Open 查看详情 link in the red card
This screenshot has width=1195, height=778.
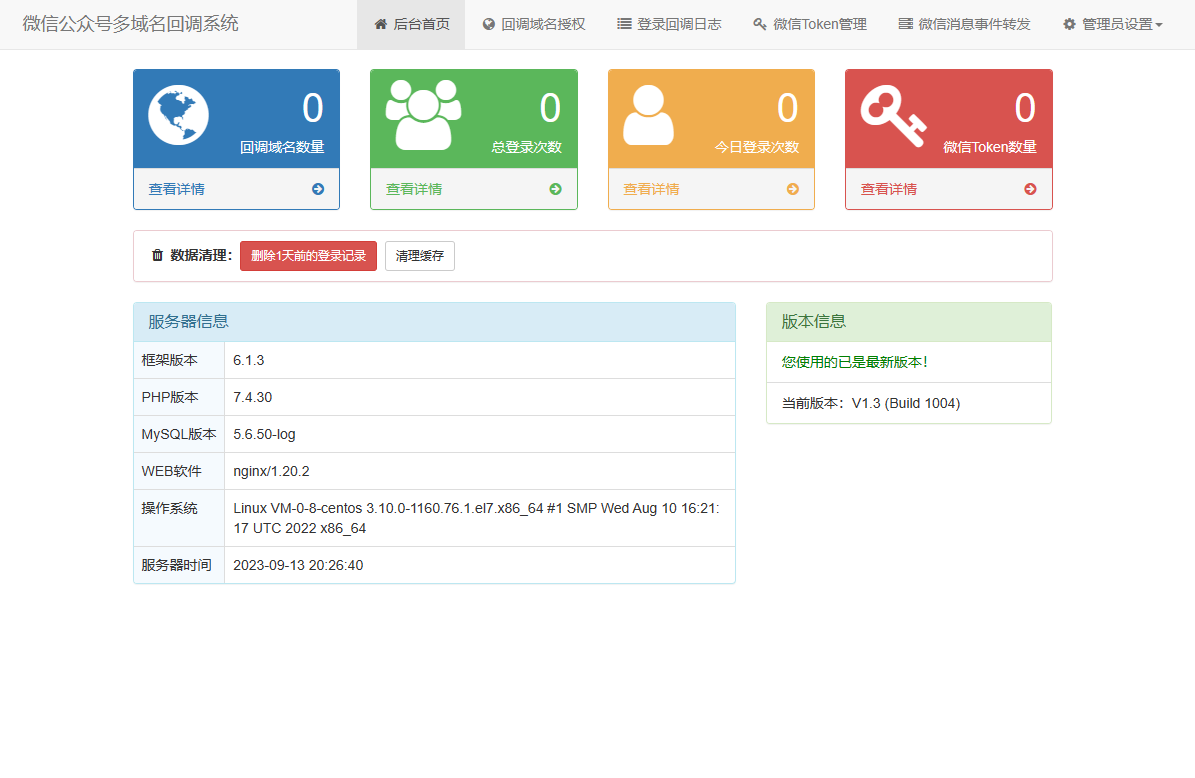click(889, 189)
